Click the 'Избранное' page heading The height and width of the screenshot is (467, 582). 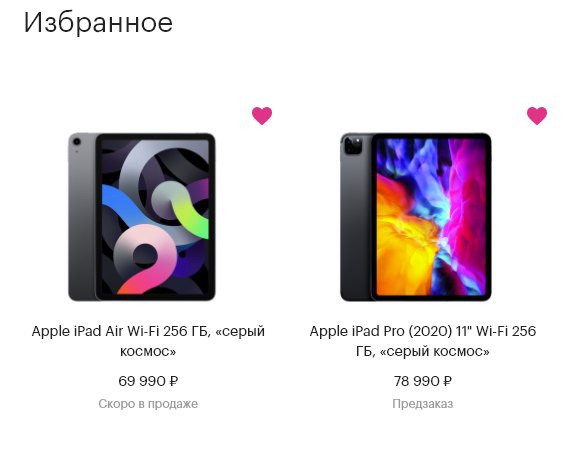[98, 23]
